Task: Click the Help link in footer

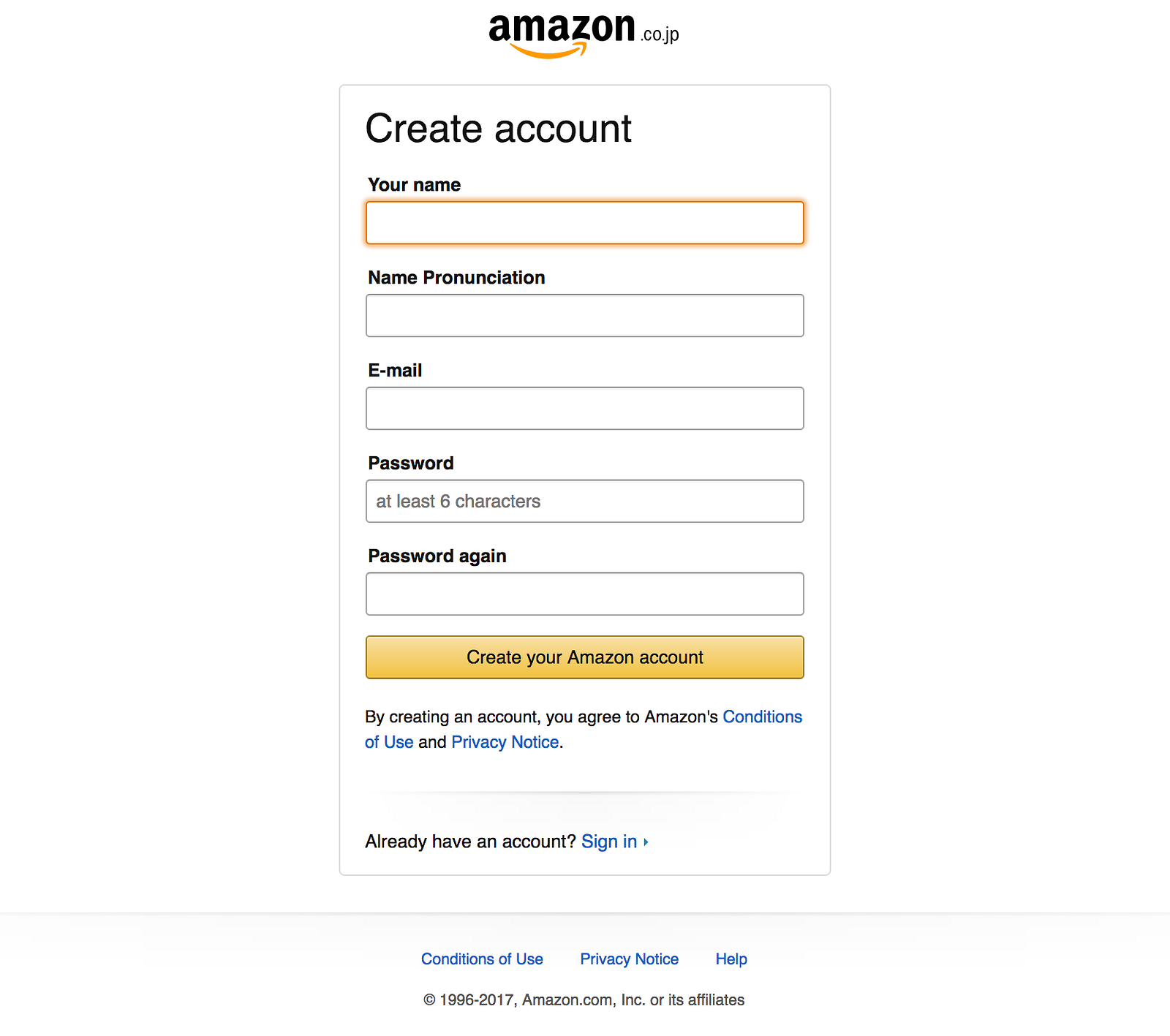Action: pos(731,959)
